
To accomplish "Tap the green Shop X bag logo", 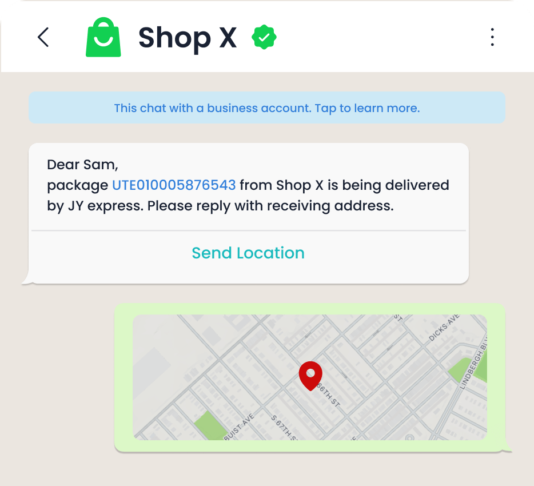I will [x=103, y=37].
